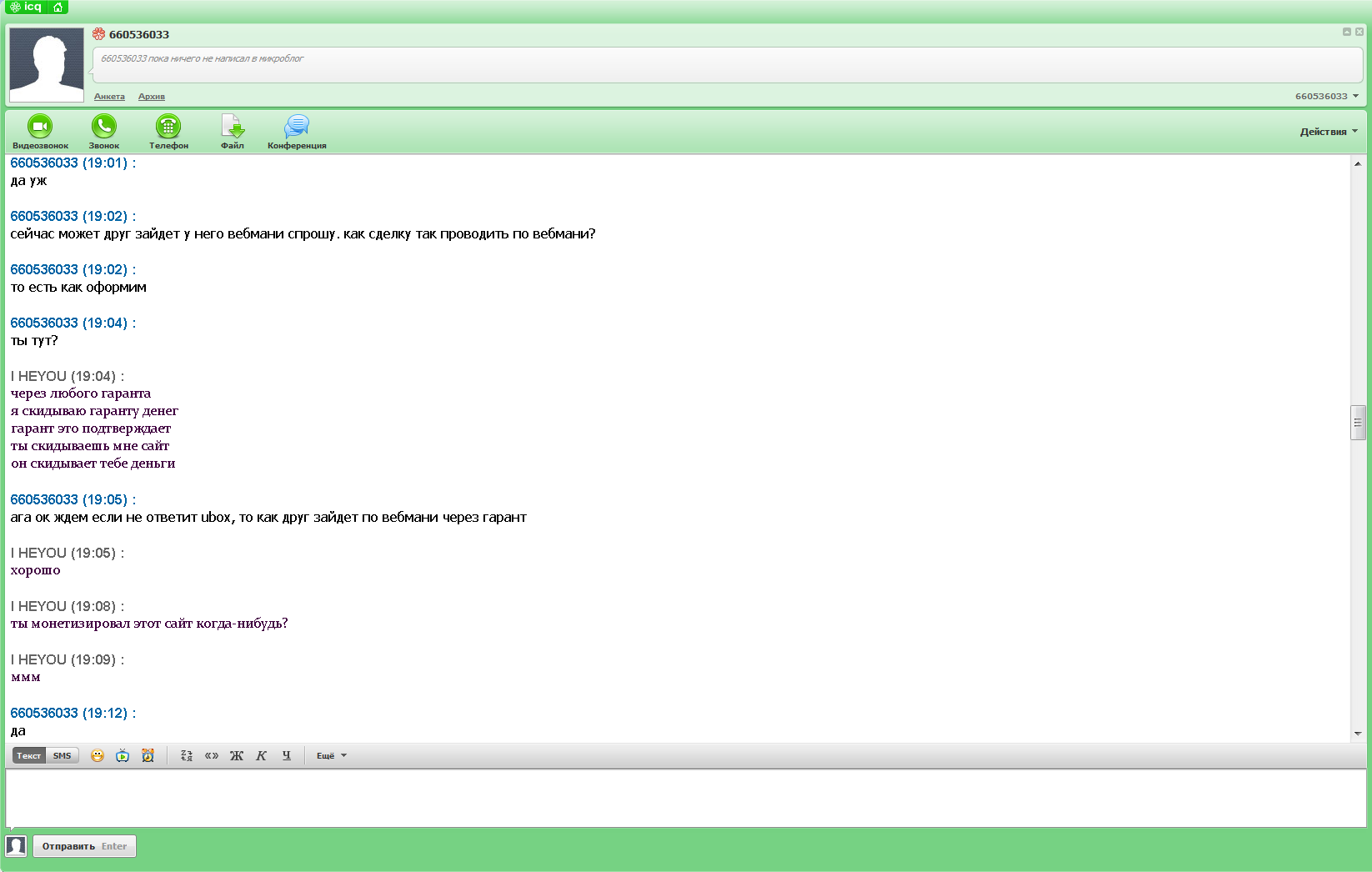
Task: Start a voice call with Звонок
Action: [104, 132]
